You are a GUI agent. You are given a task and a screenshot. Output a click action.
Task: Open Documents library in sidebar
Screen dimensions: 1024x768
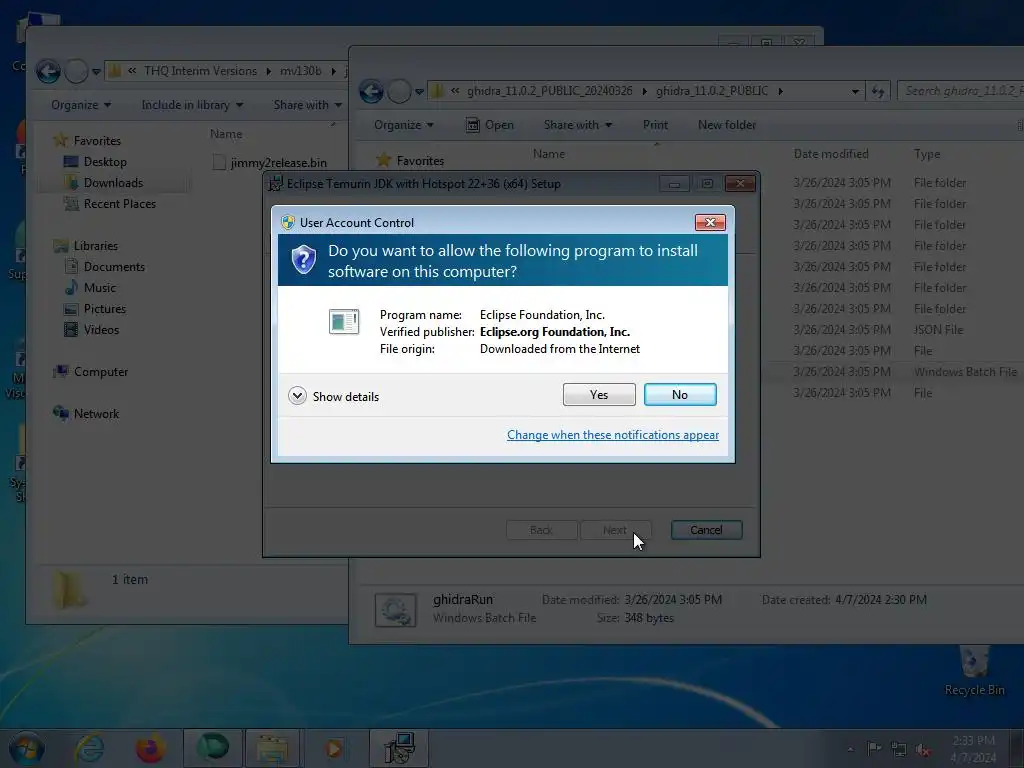114,266
